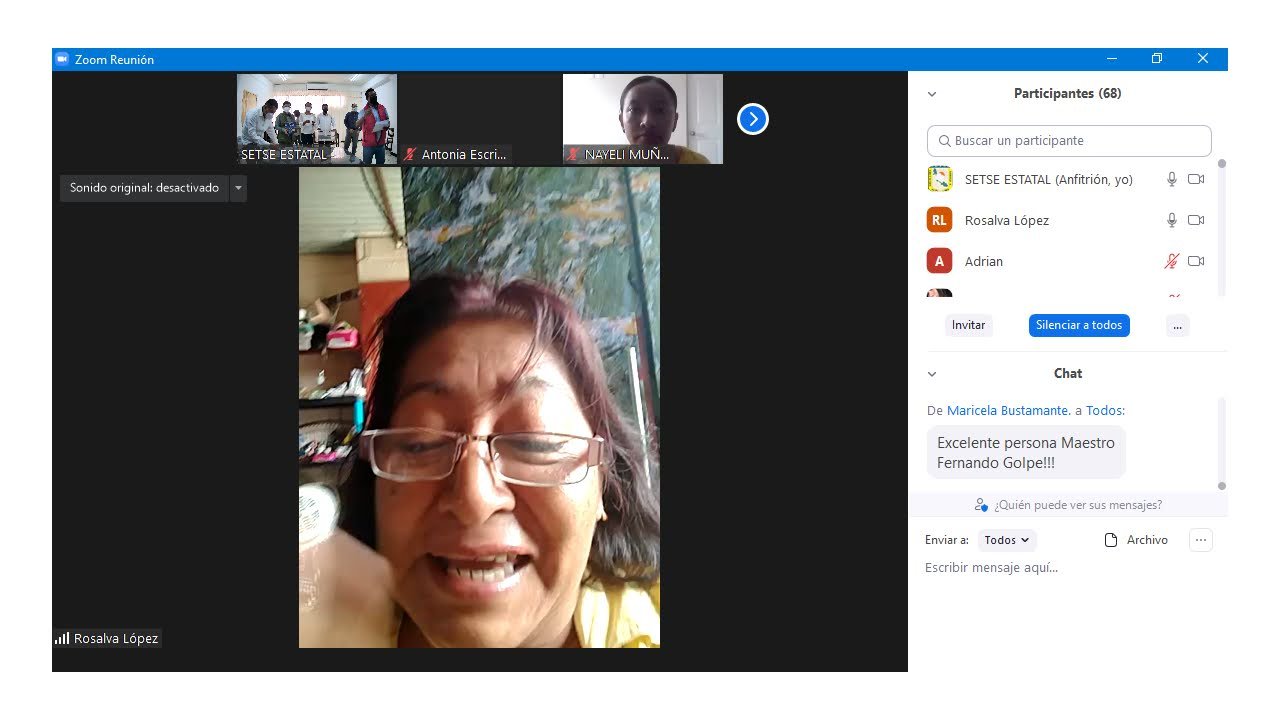
Task: Select Rosalva López name in participants list
Action: click(1007, 220)
